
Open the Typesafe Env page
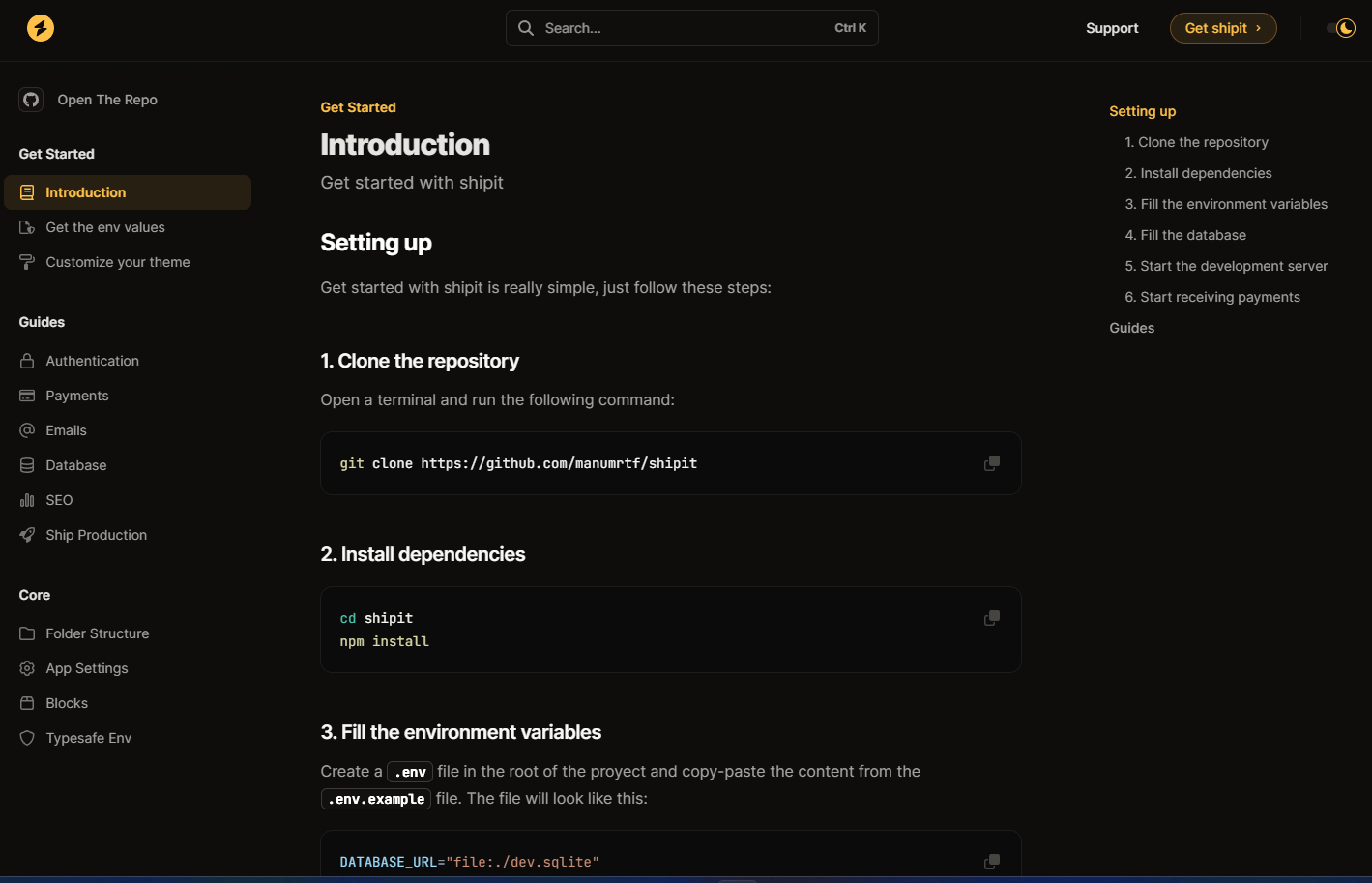coord(89,738)
